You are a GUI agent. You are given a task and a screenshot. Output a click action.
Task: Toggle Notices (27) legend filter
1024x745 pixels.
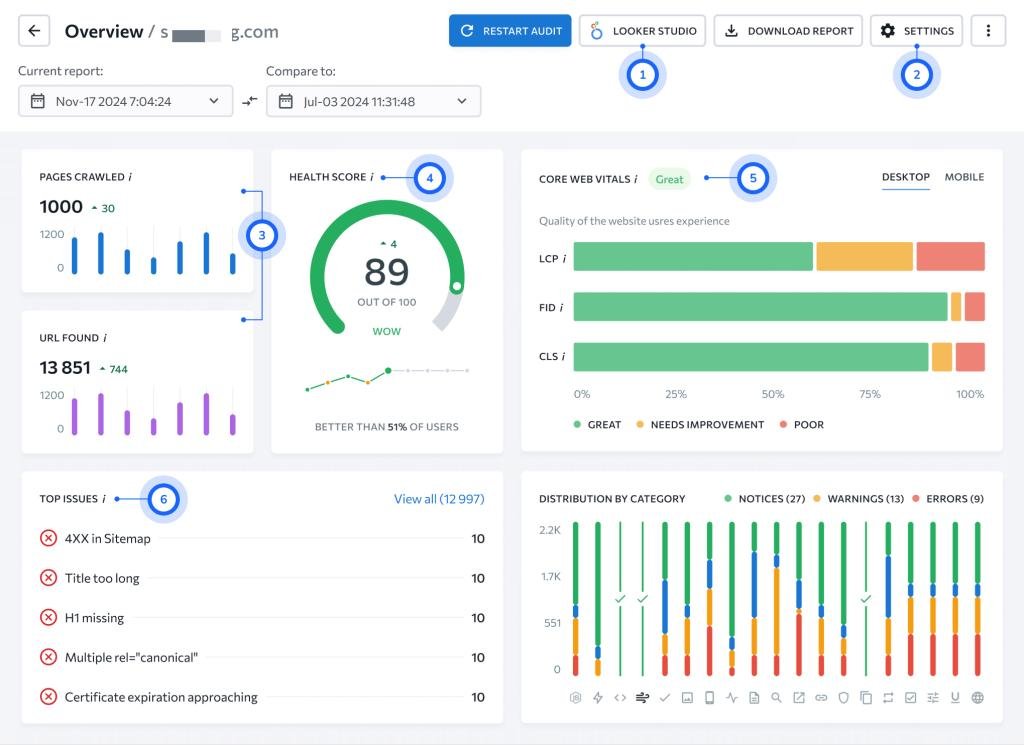764,498
